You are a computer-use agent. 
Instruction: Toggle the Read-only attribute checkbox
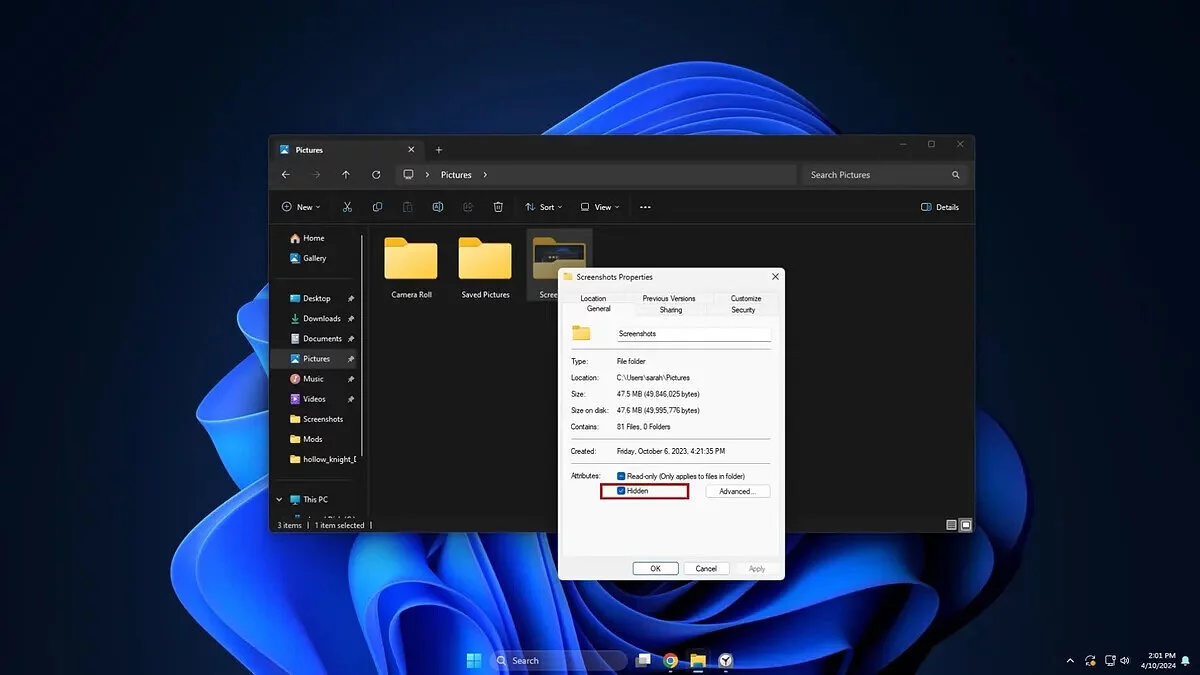pos(621,476)
